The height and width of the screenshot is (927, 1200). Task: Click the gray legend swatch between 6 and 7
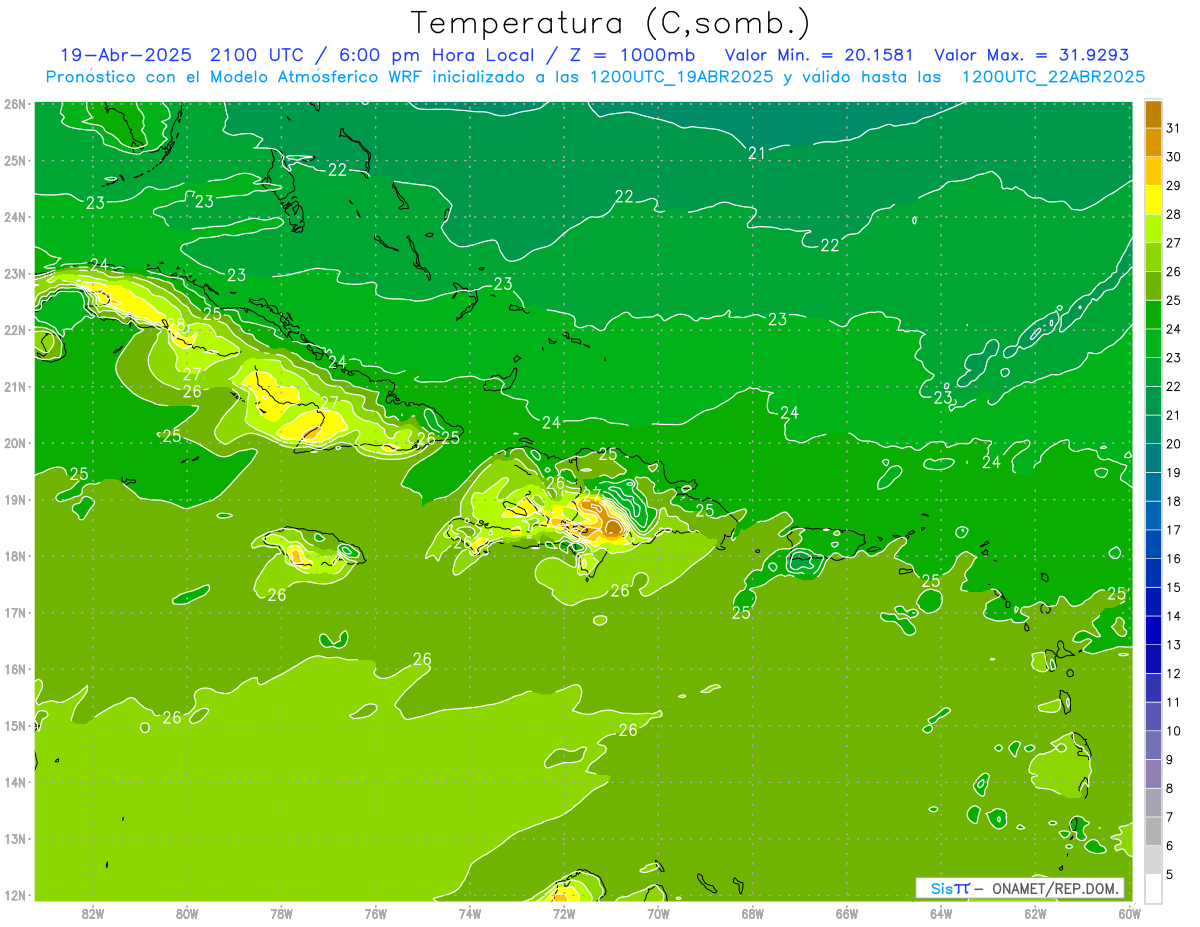pos(1153,831)
